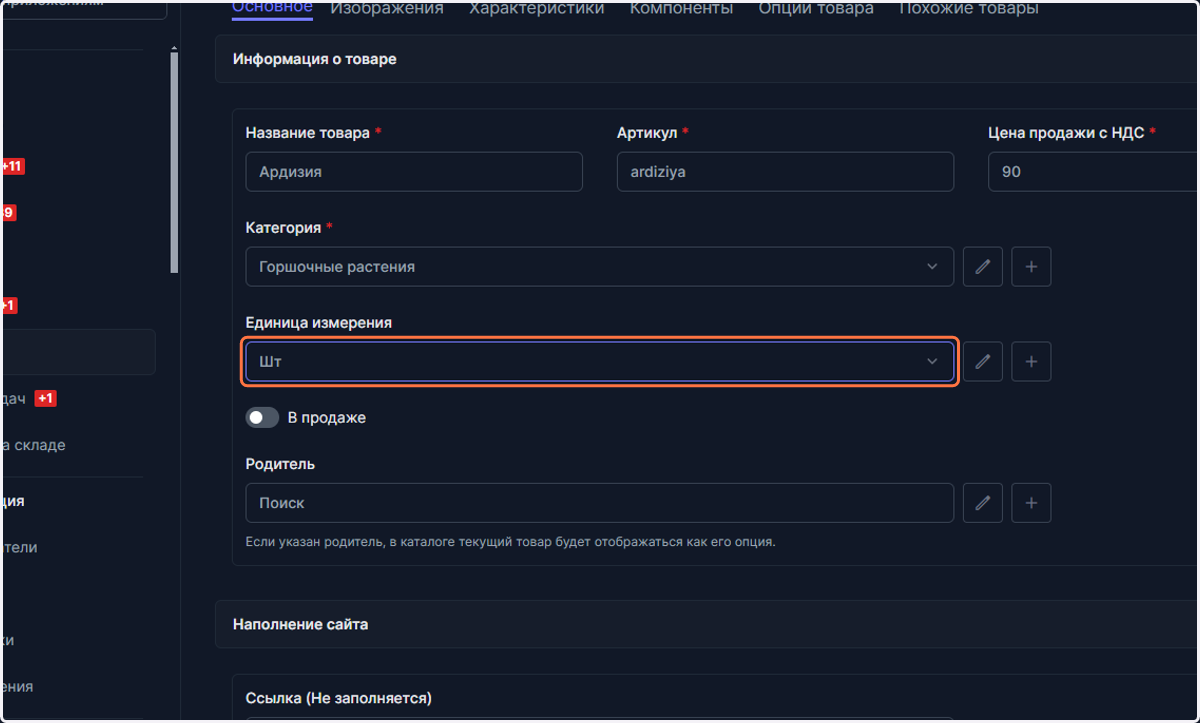Click the +11 badge in sidebar
This screenshot has height=723, width=1200.
(12, 166)
